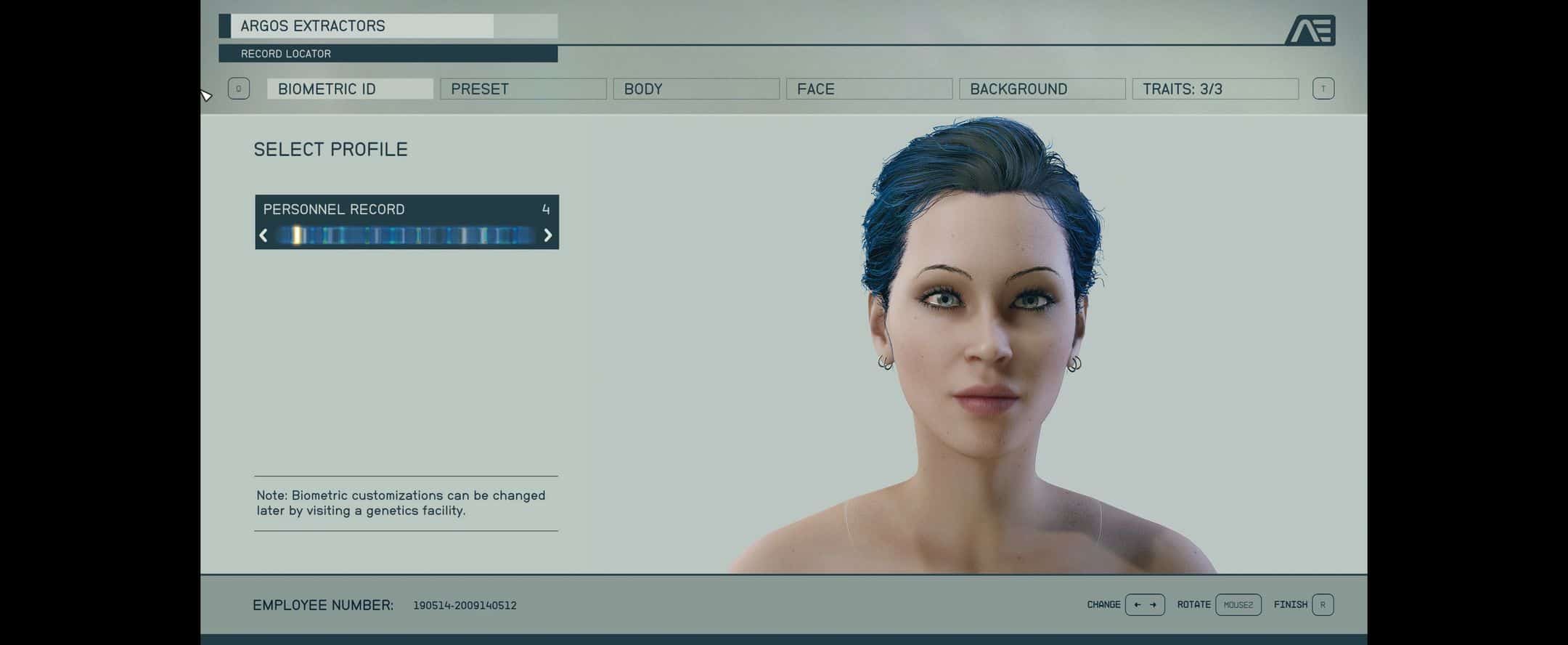Go to previous personnel record with left chevron
The width and height of the screenshot is (1568, 645).
264,235
